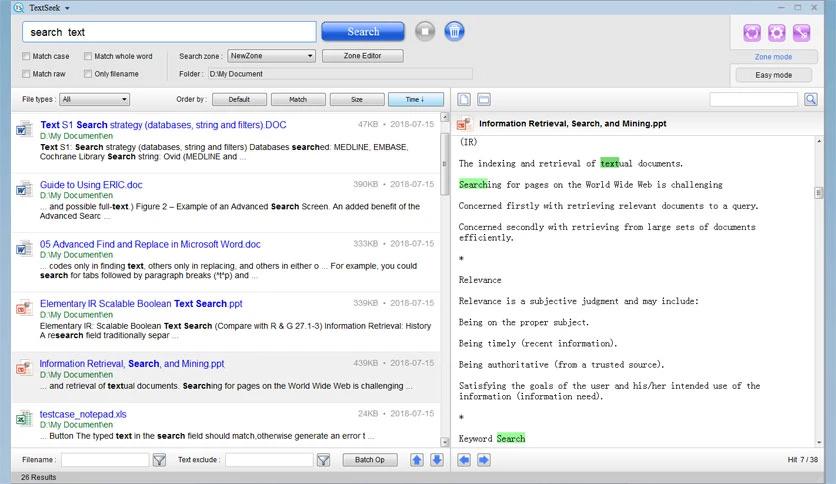
Task: Open the Search zone NewZone dropdown
Action: [270, 56]
